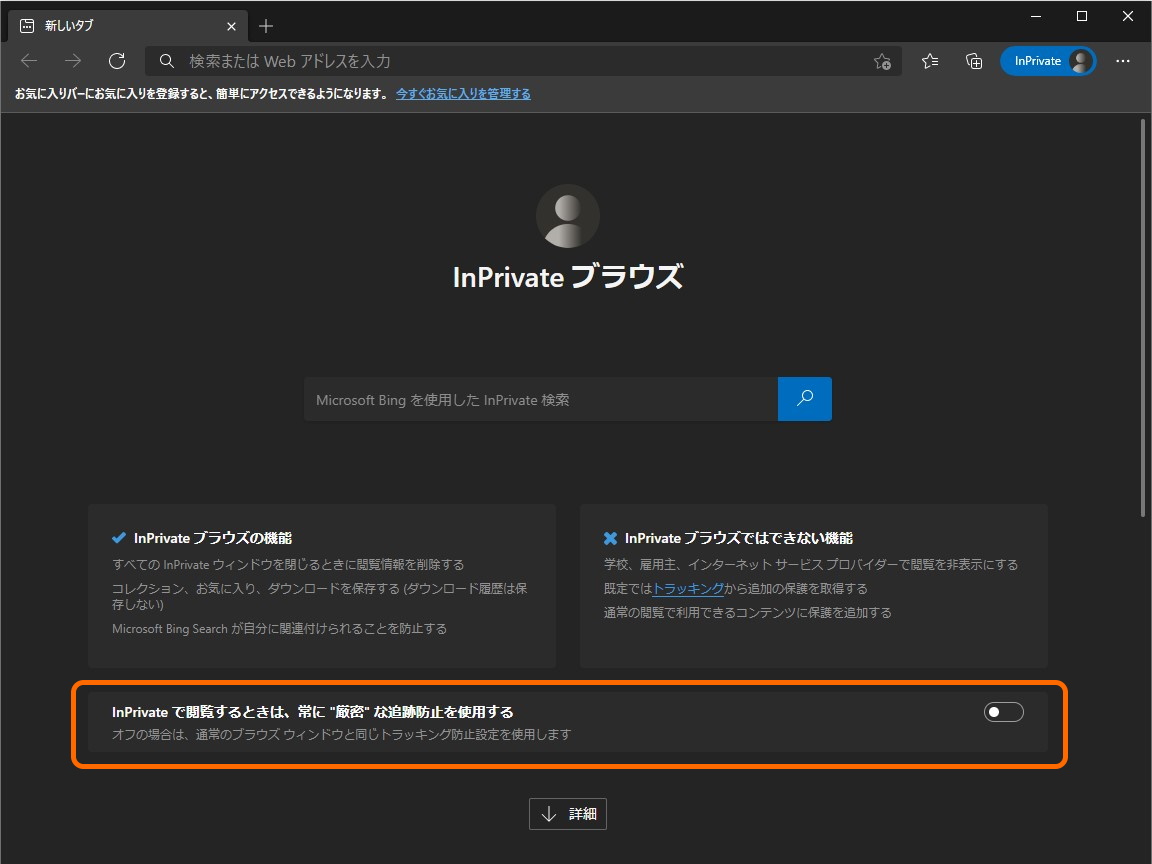
Task: Open the Edge settings menu (...)
Action: tap(1123, 61)
